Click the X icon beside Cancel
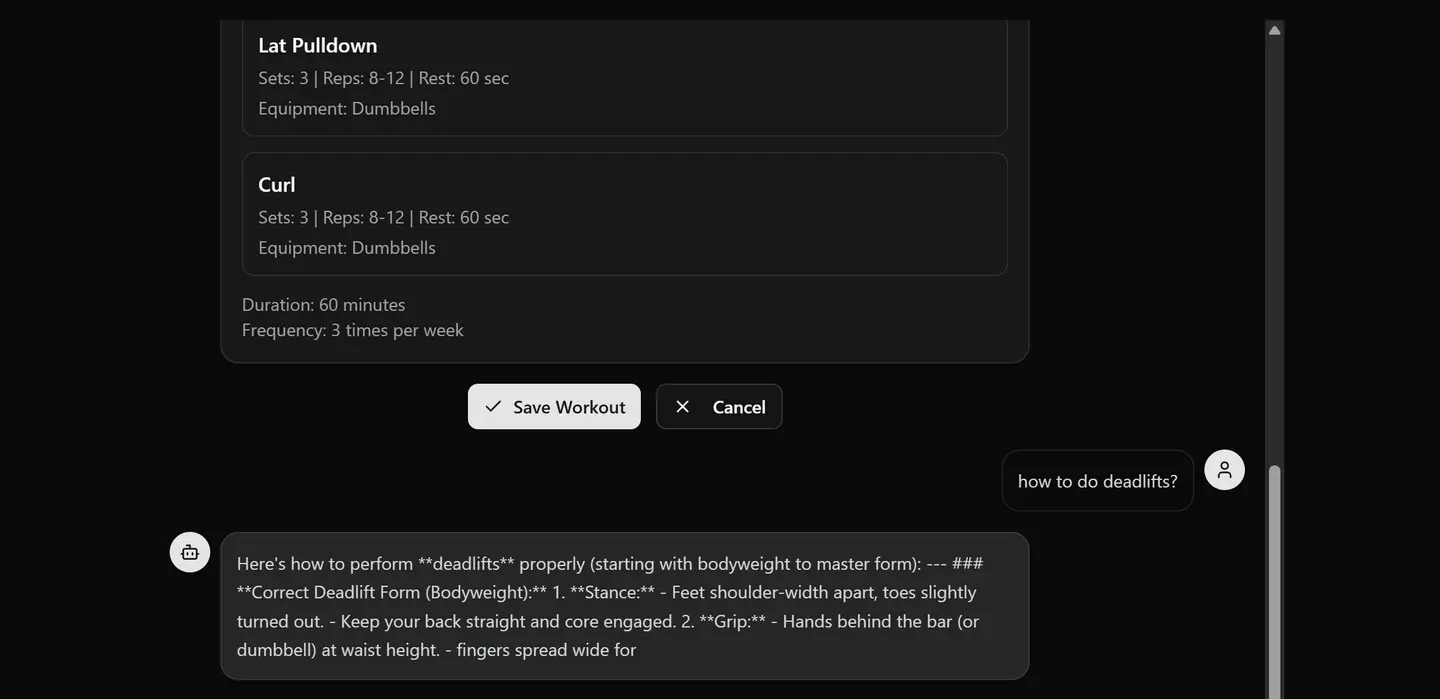This screenshot has width=1440, height=699. point(683,407)
